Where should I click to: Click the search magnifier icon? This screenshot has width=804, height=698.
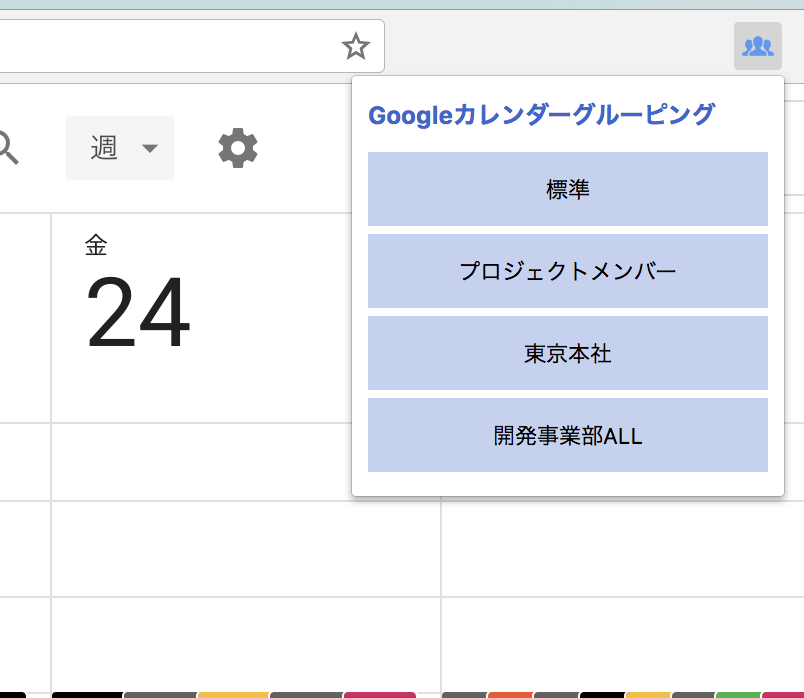pyautogui.click(x=8, y=148)
